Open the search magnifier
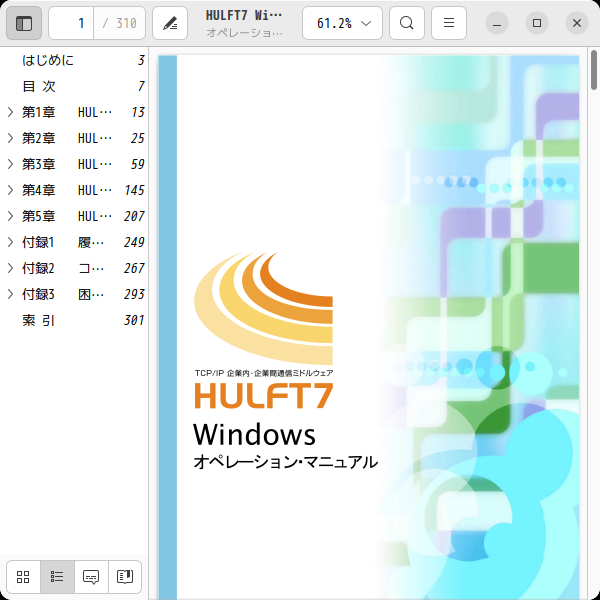 407,23
